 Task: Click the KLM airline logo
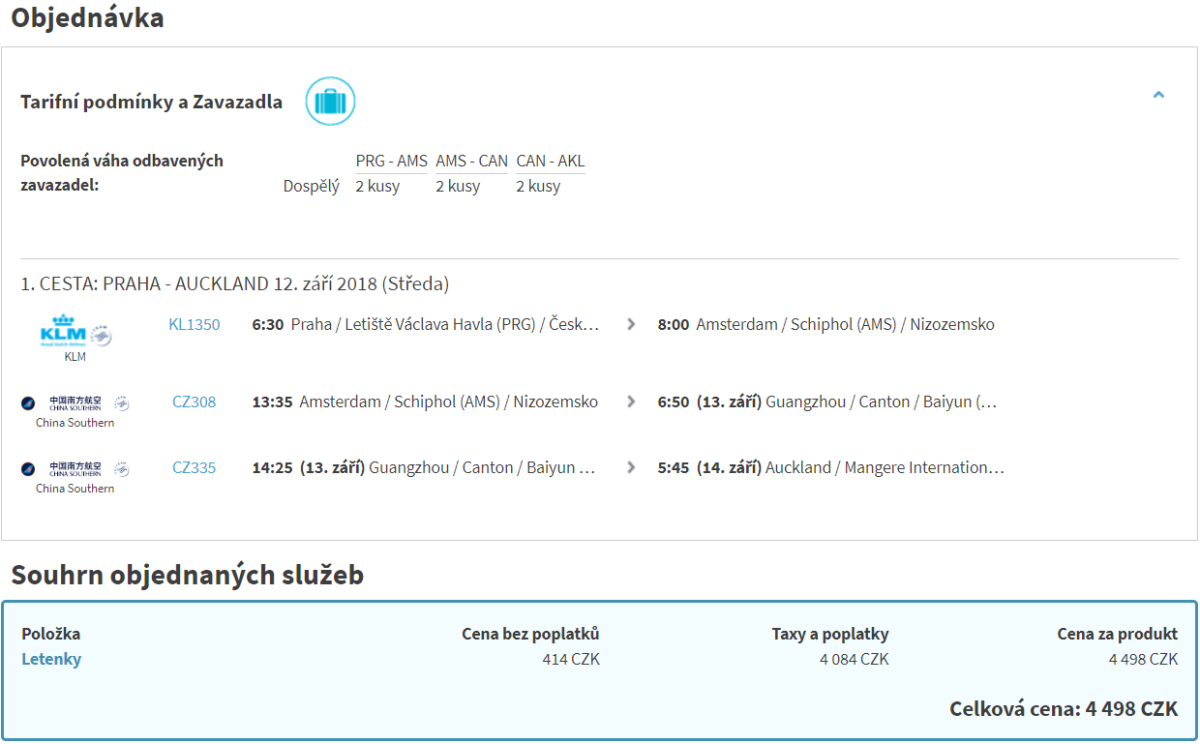coord(63,332)
